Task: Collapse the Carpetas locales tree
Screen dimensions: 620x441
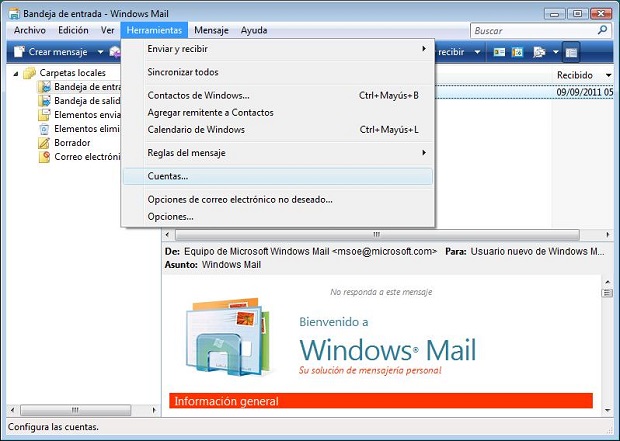Action: coord(16,73)
